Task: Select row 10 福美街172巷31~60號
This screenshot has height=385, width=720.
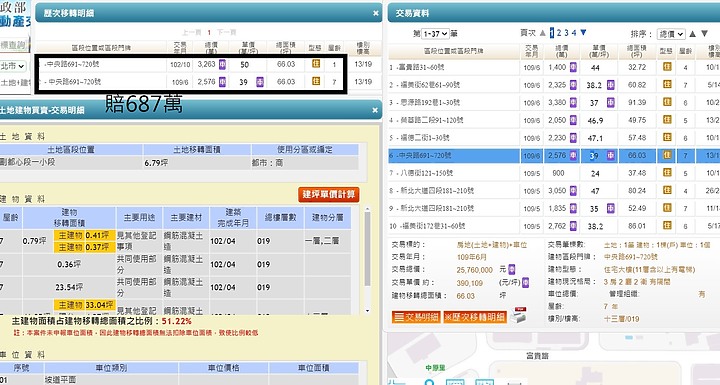Action: coord(554,226)
